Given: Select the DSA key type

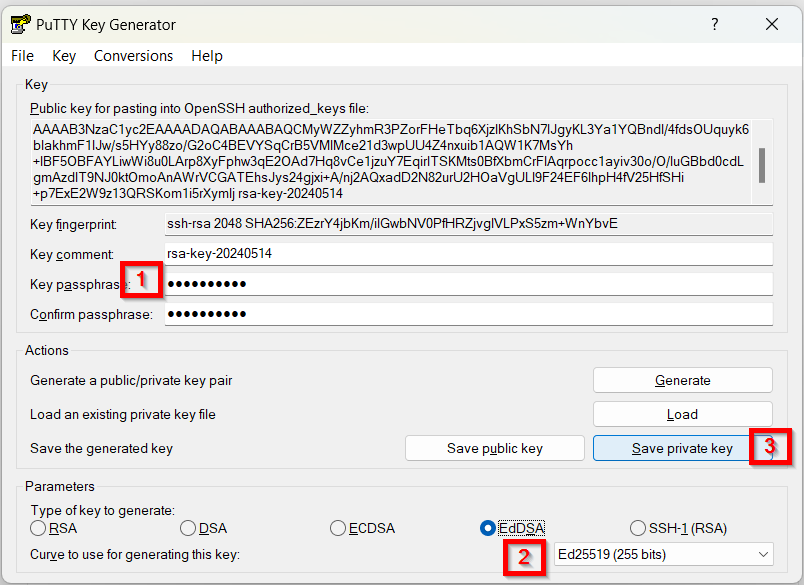Looking at the screenshot, I should (204, 528).
